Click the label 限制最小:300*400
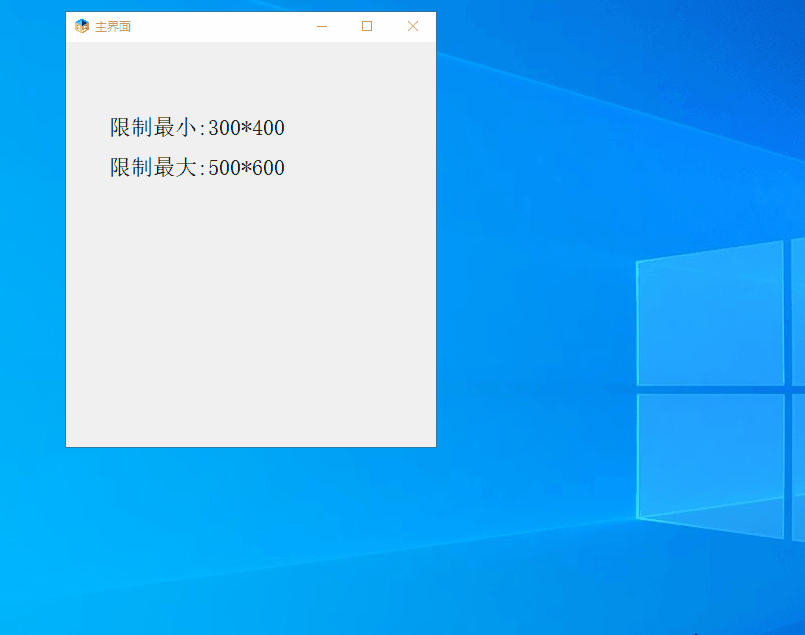This screenshot has height=635, width=805. point(197,127)
